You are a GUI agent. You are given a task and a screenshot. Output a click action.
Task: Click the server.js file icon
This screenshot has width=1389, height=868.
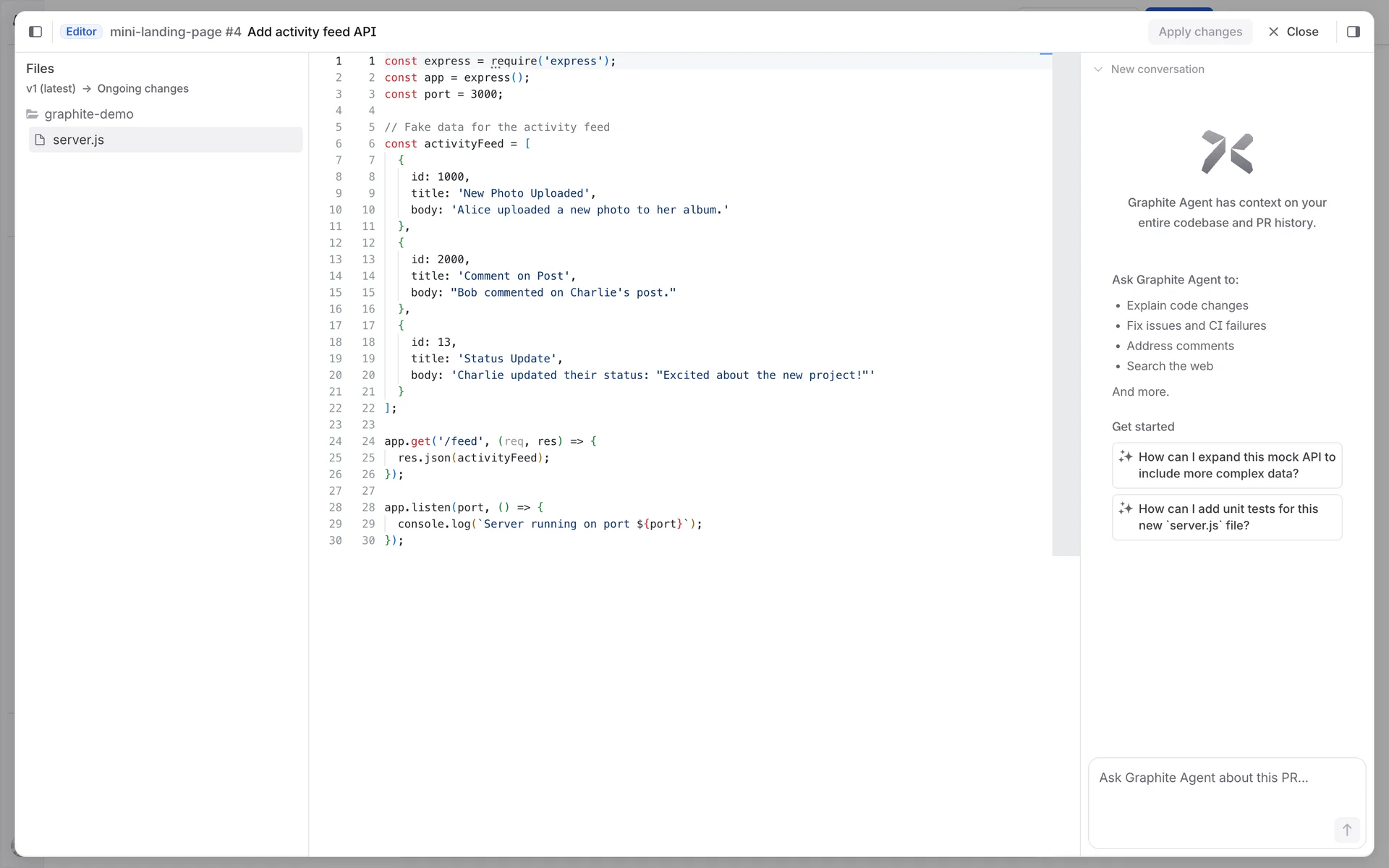click(x=40, y=140)
